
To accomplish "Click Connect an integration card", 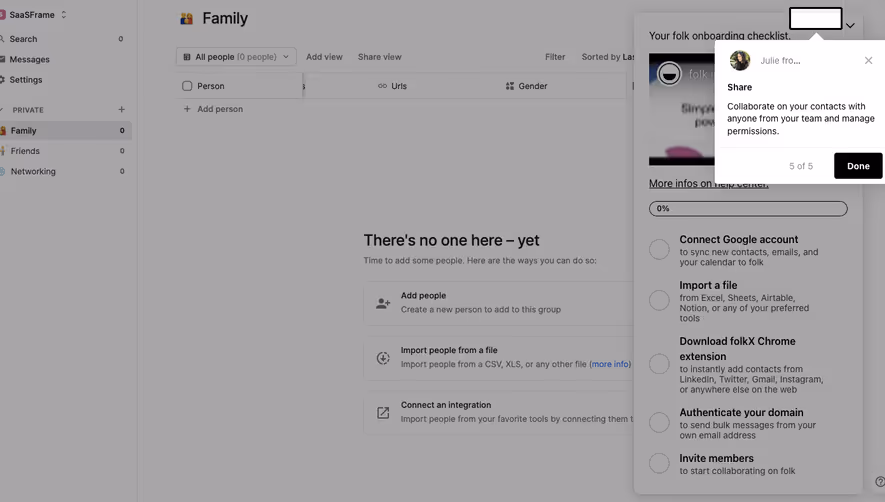I will point(499,413).
